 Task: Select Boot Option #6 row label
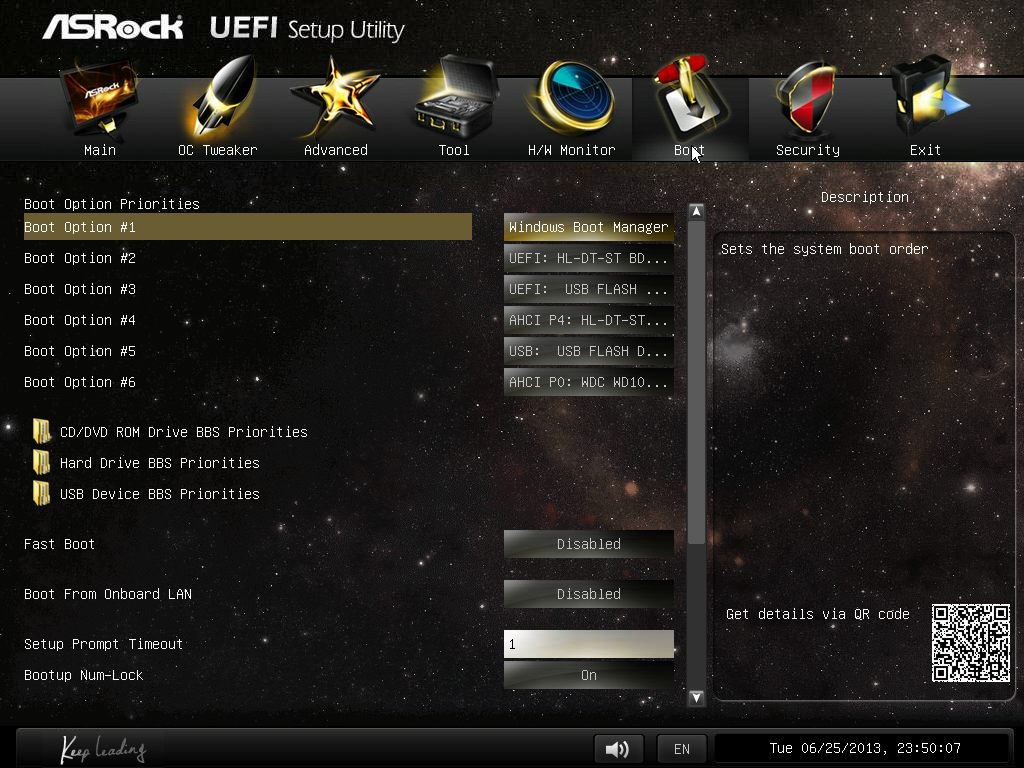(80, 382)
